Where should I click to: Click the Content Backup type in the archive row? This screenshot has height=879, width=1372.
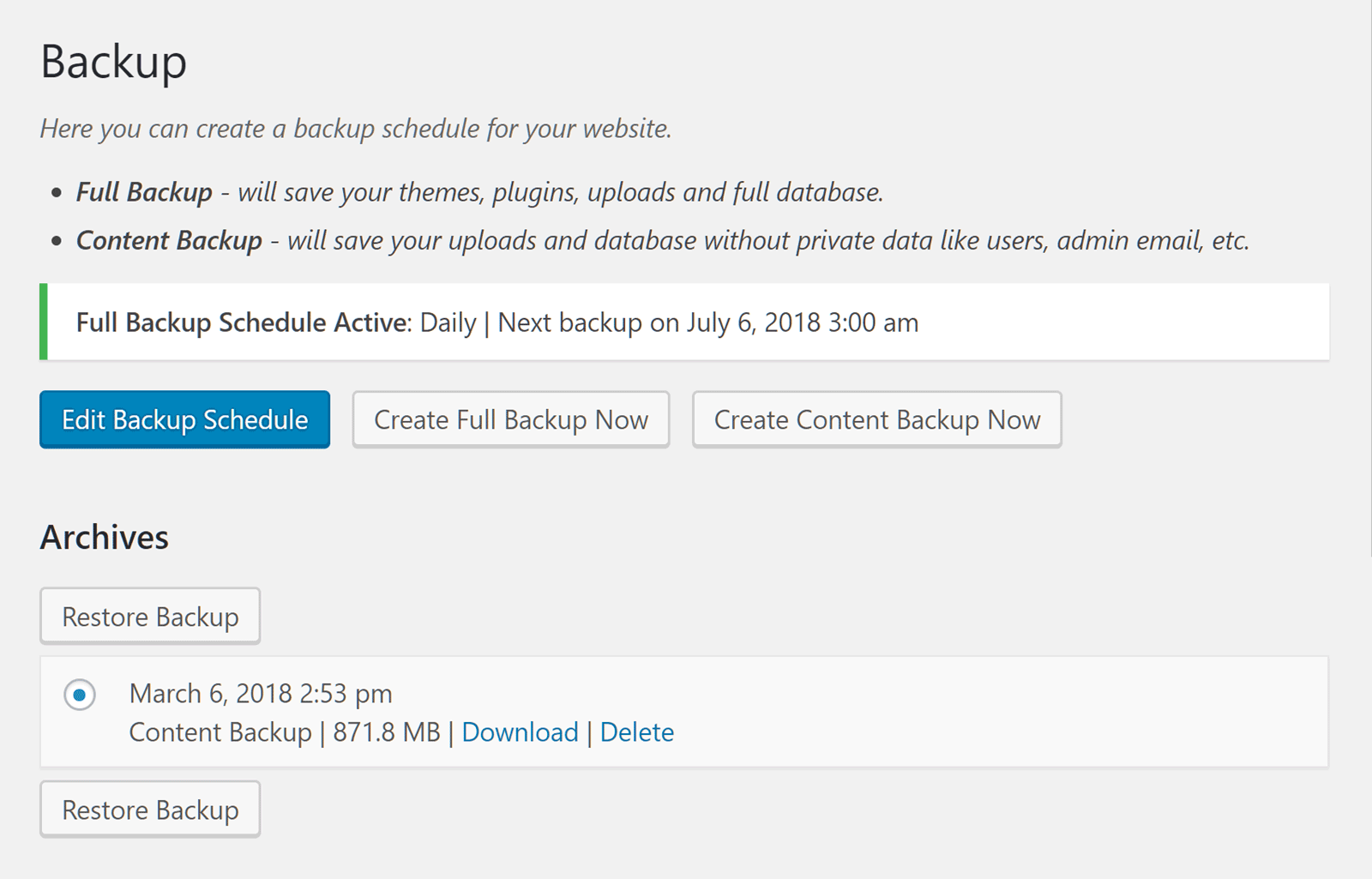pos(220,732)
